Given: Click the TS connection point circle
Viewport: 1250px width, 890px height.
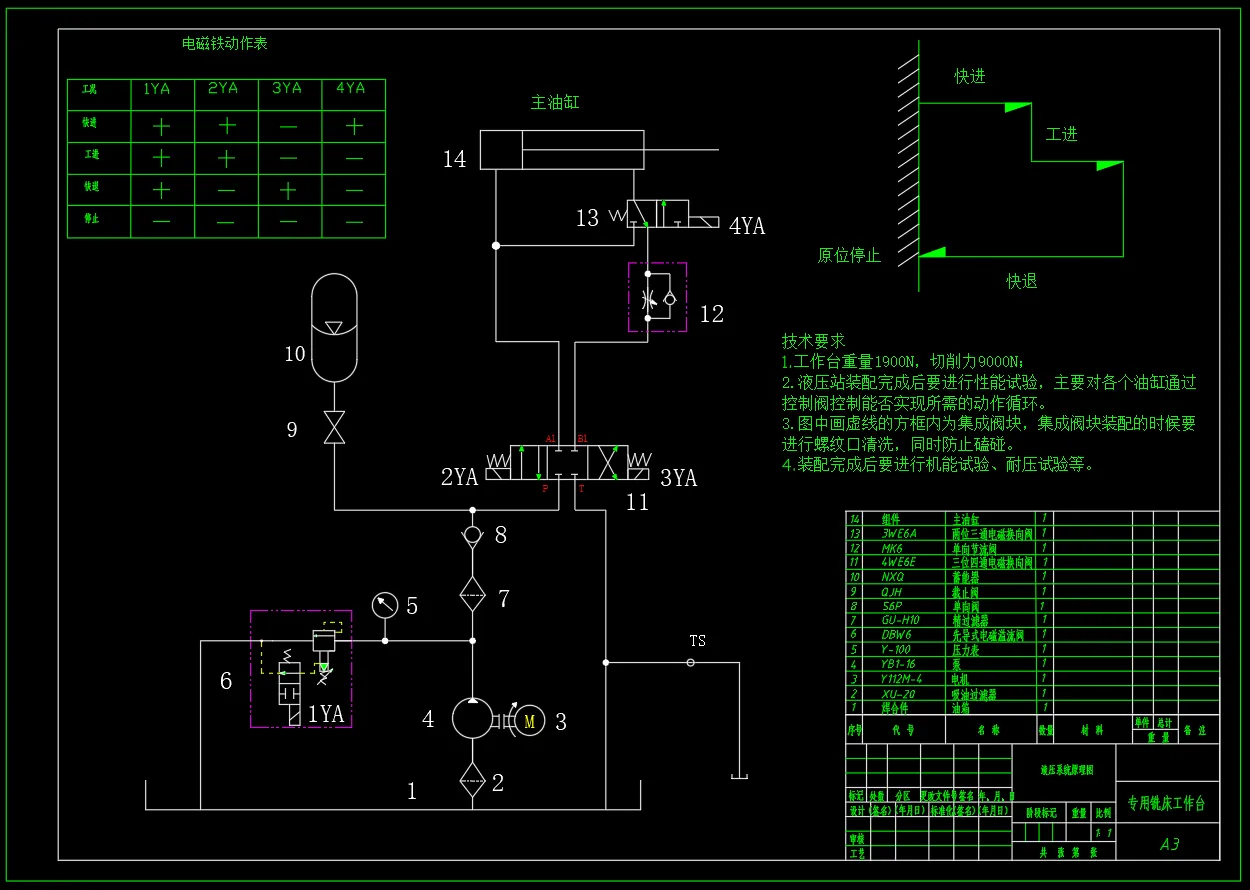Looking at the screenshot, I should click(x=690, y=662).
